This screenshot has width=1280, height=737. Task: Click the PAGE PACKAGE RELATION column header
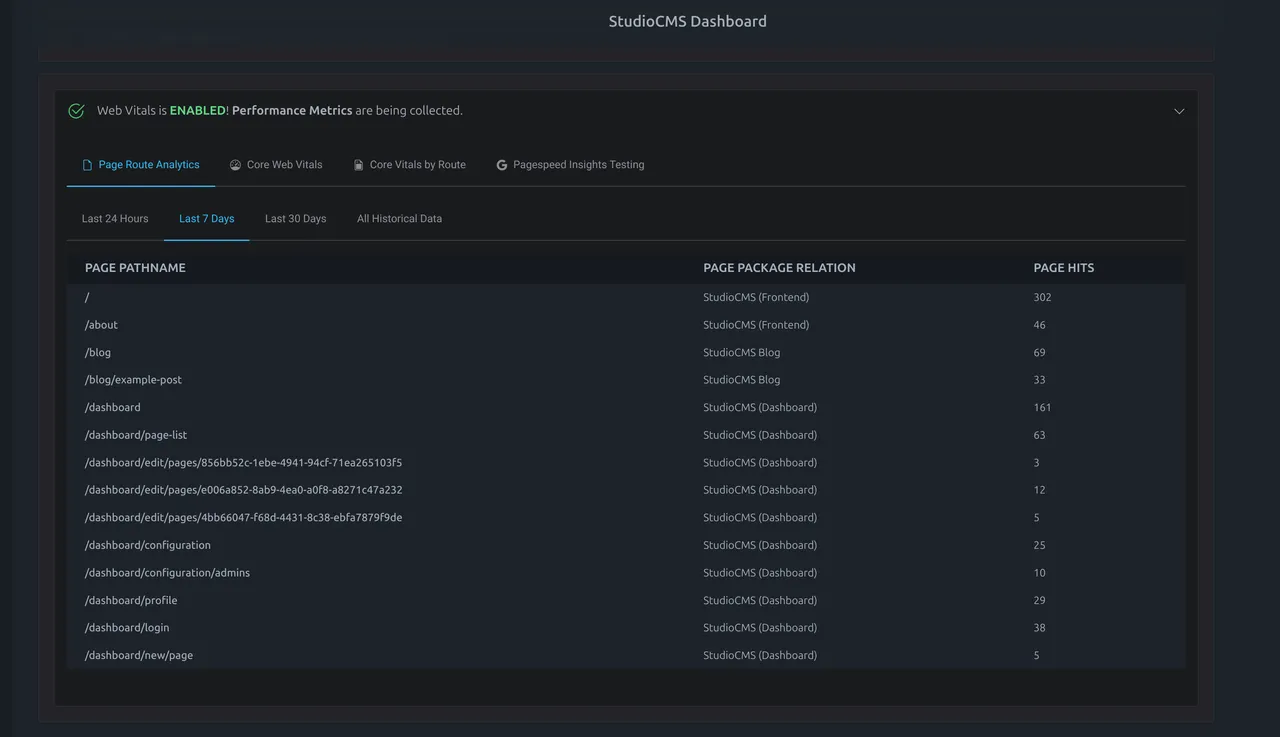tap(779, 268)
